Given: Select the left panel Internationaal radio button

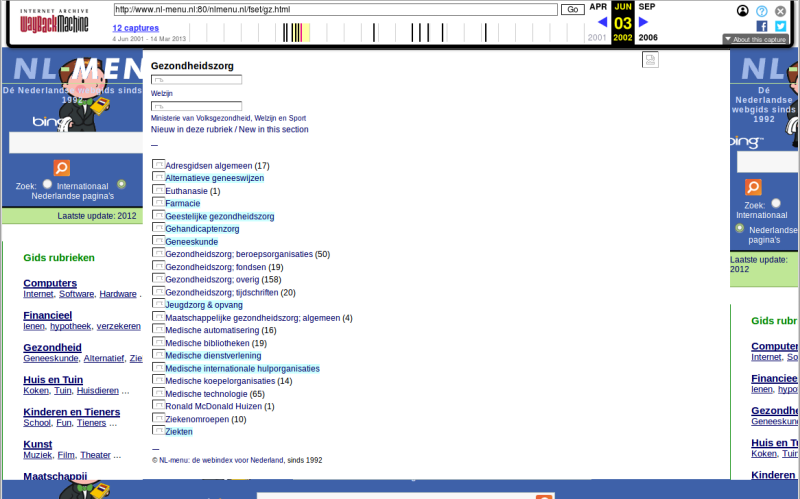Looking at the screenshot, I should [48, 184].
